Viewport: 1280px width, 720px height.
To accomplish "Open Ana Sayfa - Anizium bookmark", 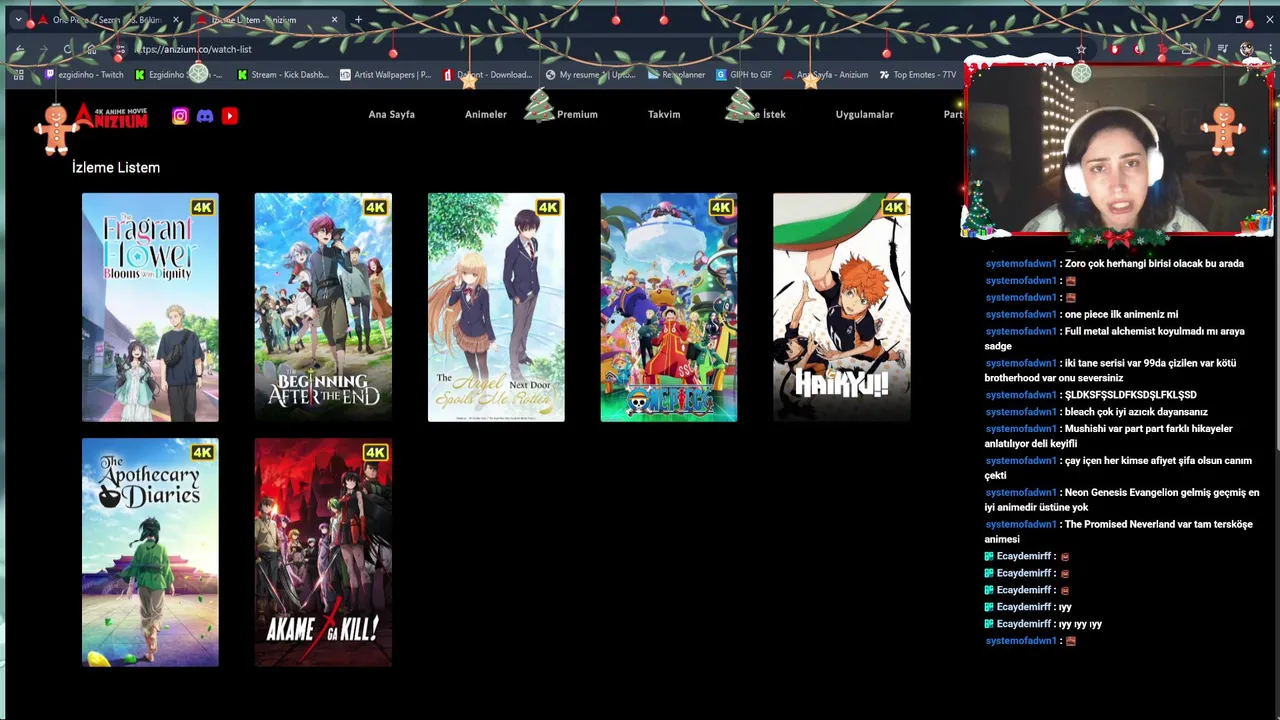I will 826,74.
